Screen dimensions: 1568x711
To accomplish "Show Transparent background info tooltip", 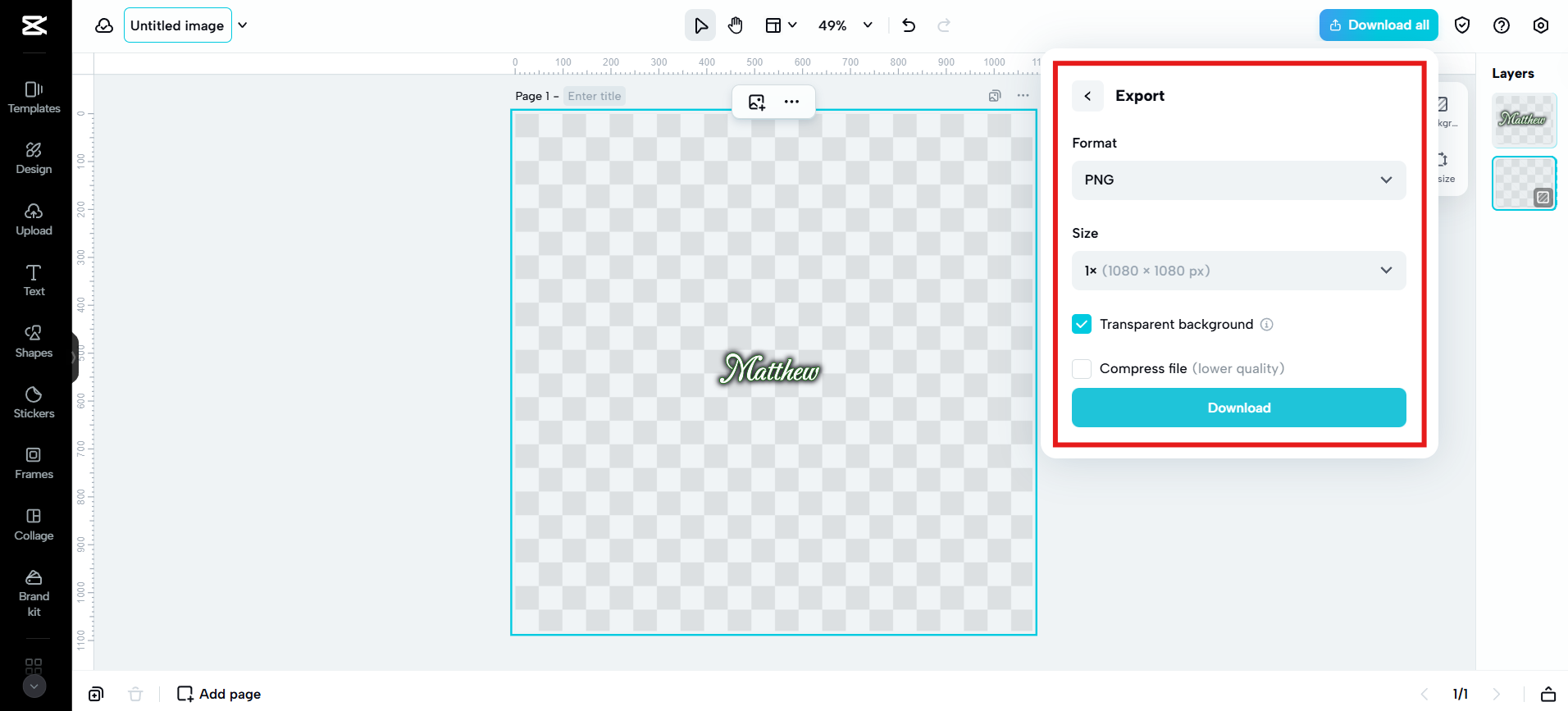I will [1267, 325].
